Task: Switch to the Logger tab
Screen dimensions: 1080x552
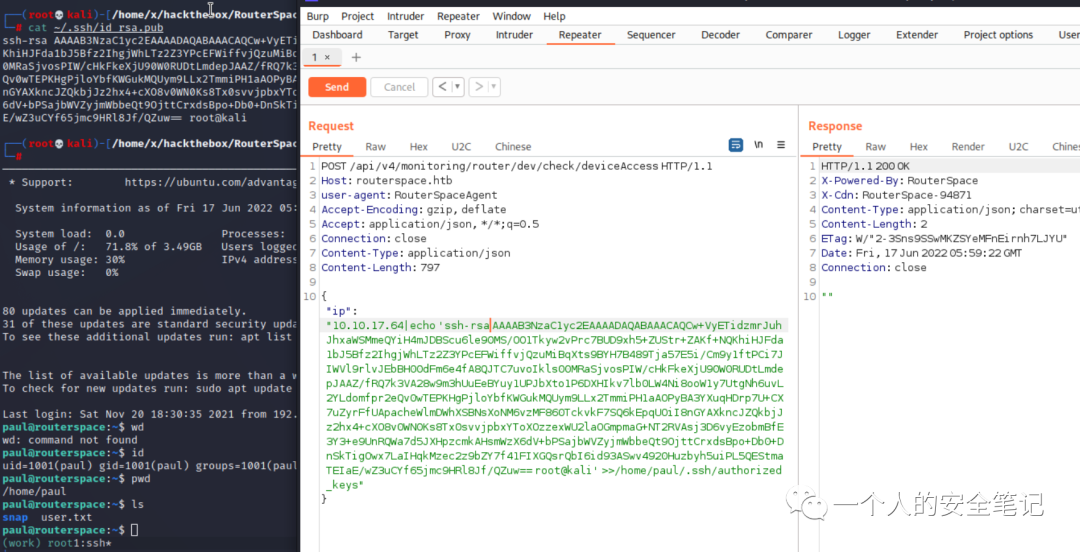Action: point(854,34)
